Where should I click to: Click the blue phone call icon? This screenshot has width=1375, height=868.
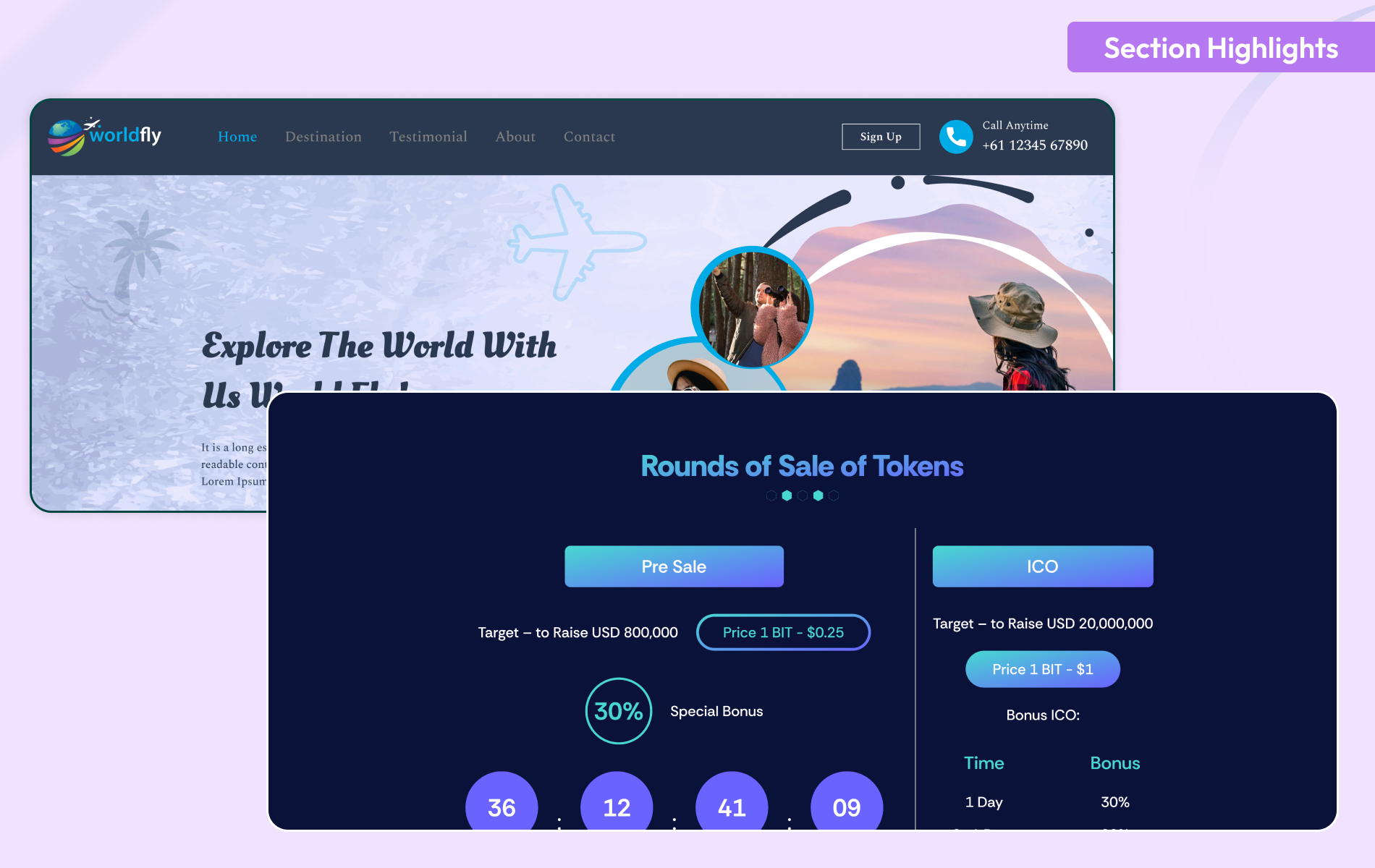tap(955, 137)
